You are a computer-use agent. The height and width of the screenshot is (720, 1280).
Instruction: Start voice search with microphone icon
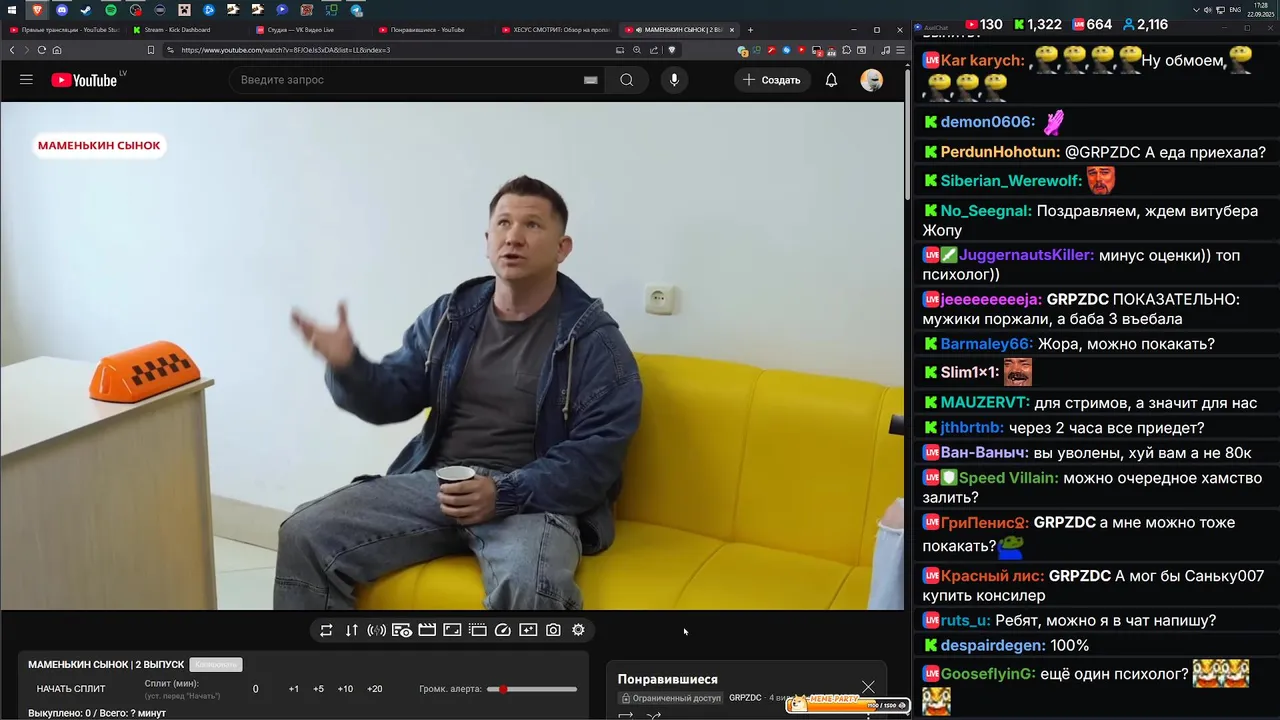(x=674, y=80)
